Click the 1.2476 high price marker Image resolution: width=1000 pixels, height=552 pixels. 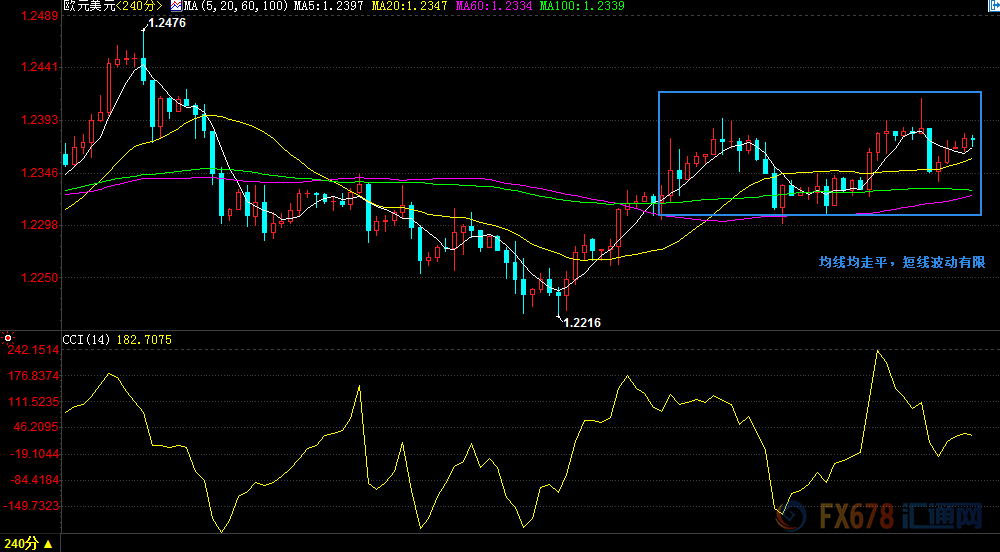pos(166,23)
